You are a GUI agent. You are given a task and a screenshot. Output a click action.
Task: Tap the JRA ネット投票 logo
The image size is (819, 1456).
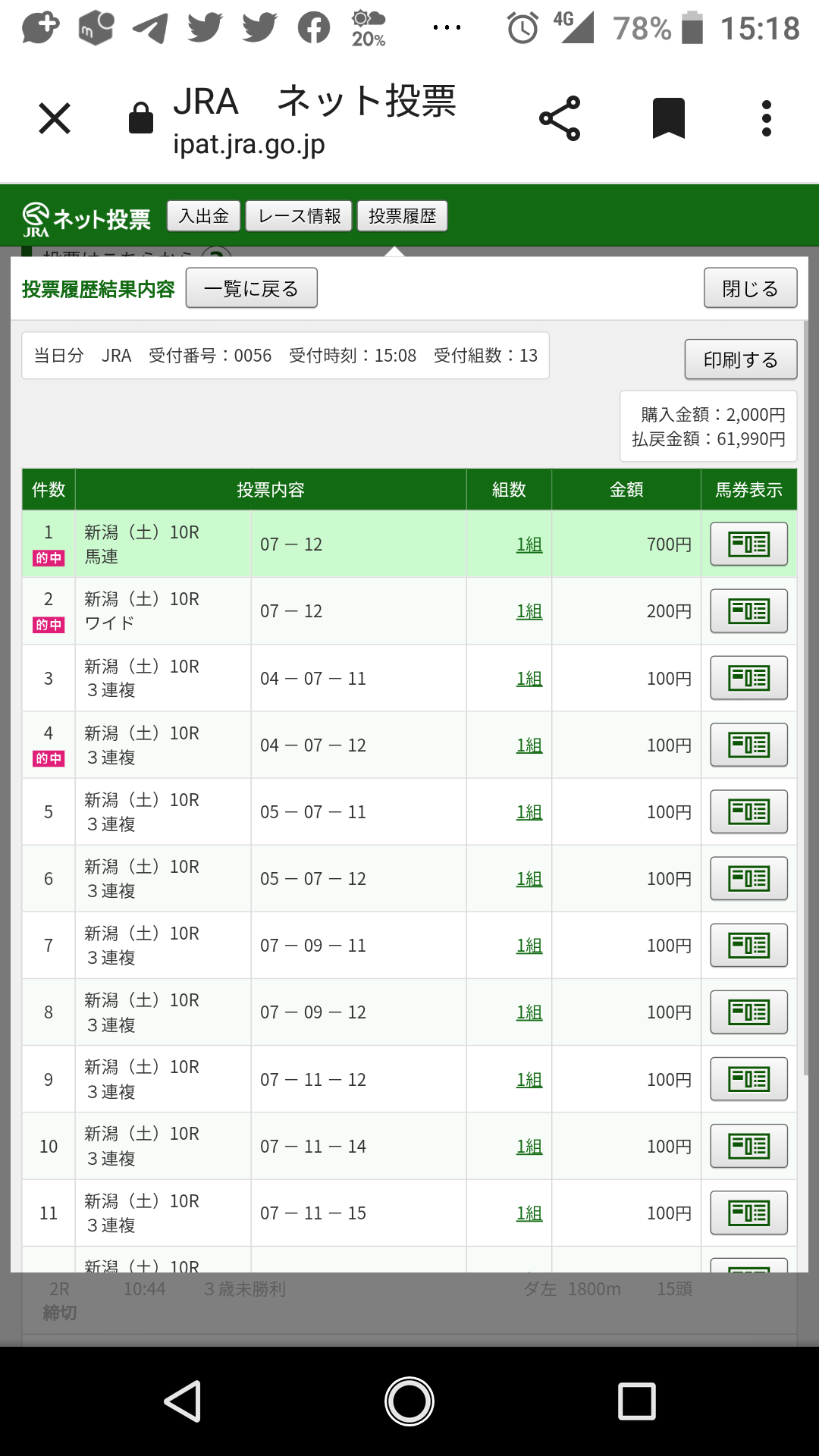coord(86,218)
